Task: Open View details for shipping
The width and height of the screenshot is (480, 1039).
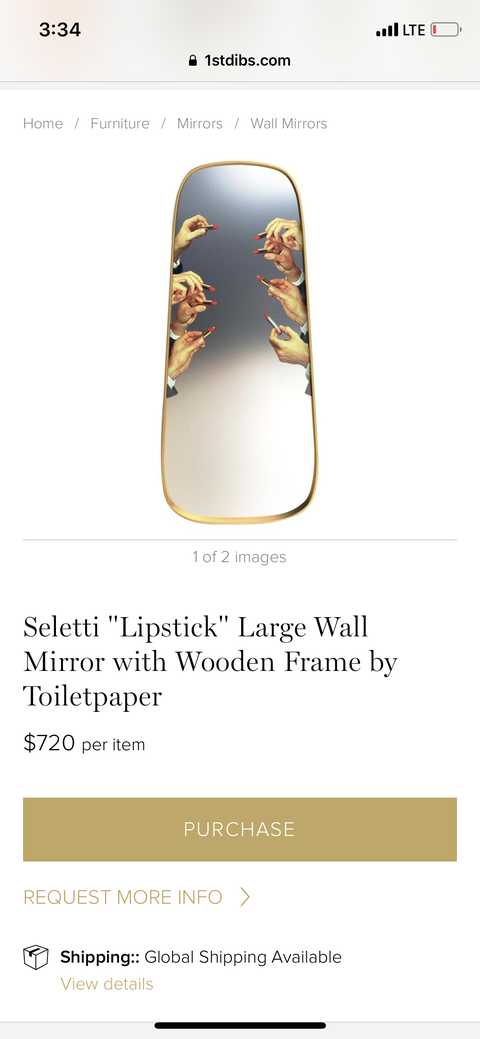Action: pyautogui.click(x=107, y=983)
